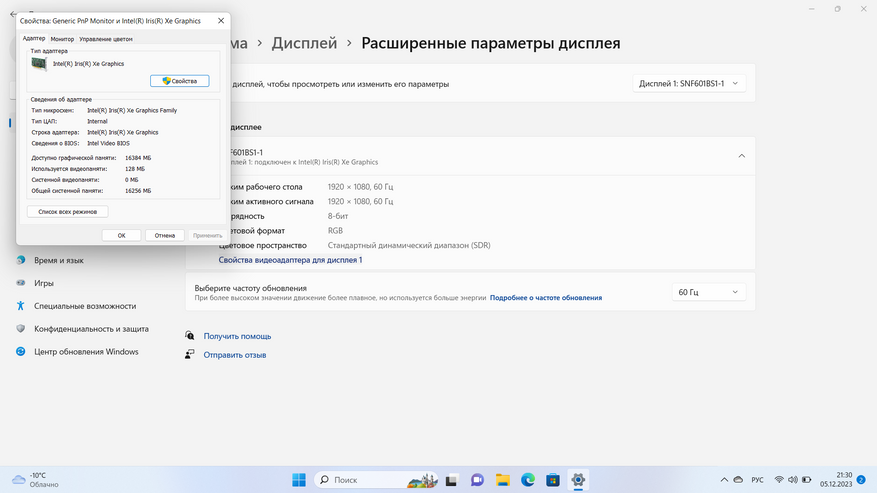Image resolution: width=877 pixels, height=493 pixels.
Task: Collapse the SNF601BS1-1 display information panel
Action: (x=741, y=156)
